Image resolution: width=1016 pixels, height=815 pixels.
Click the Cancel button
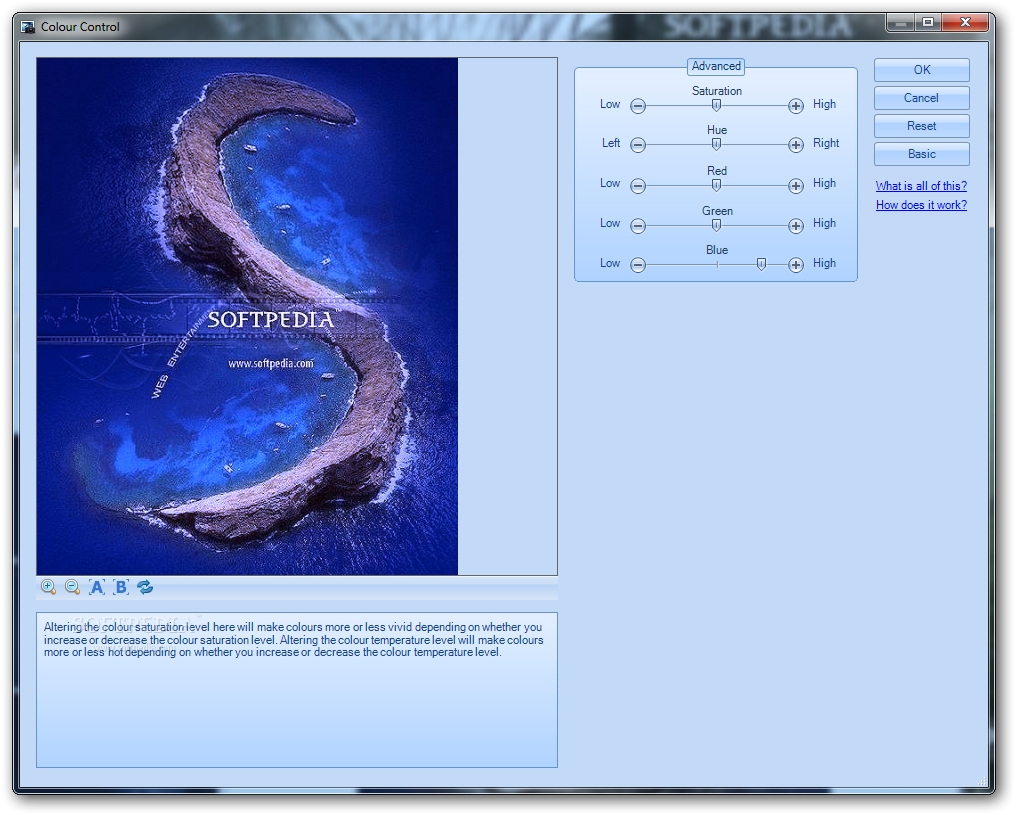[921, 98]
